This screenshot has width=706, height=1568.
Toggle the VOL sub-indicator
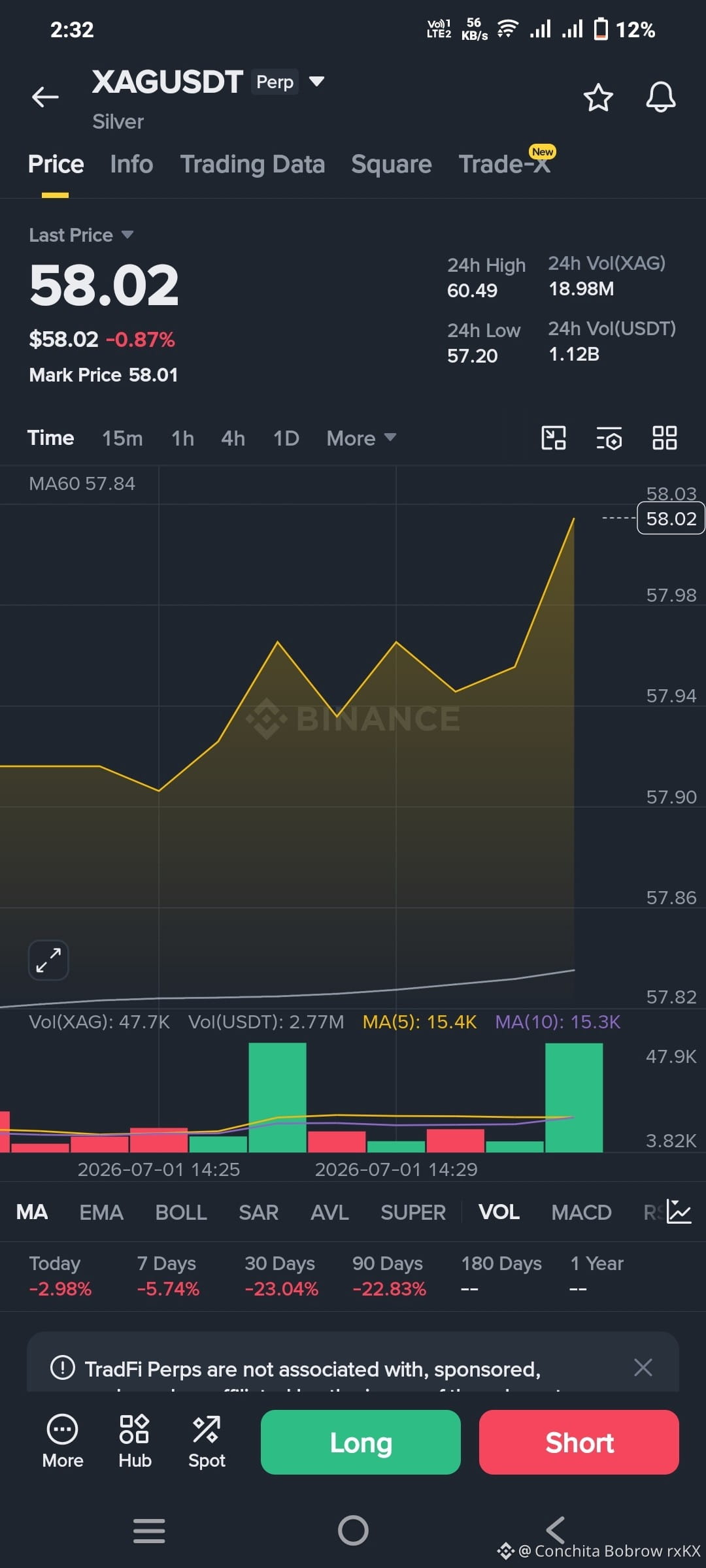point(499,1213)
